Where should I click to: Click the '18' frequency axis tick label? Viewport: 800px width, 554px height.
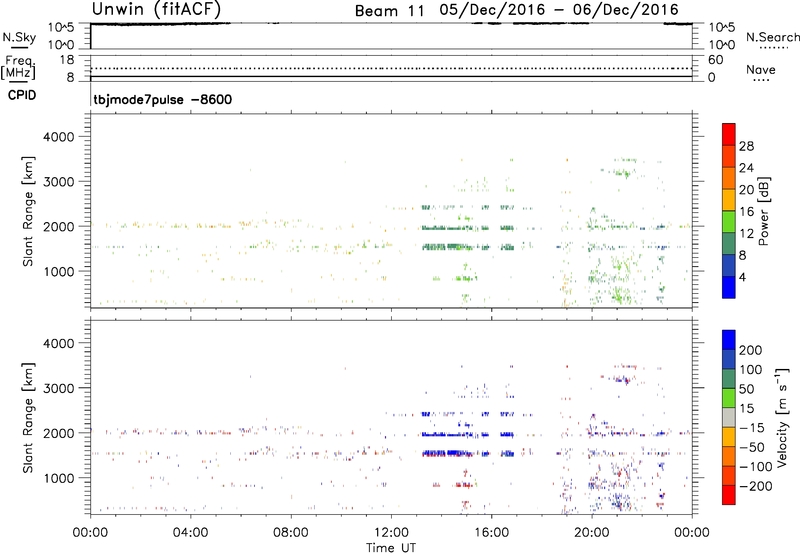67,60
